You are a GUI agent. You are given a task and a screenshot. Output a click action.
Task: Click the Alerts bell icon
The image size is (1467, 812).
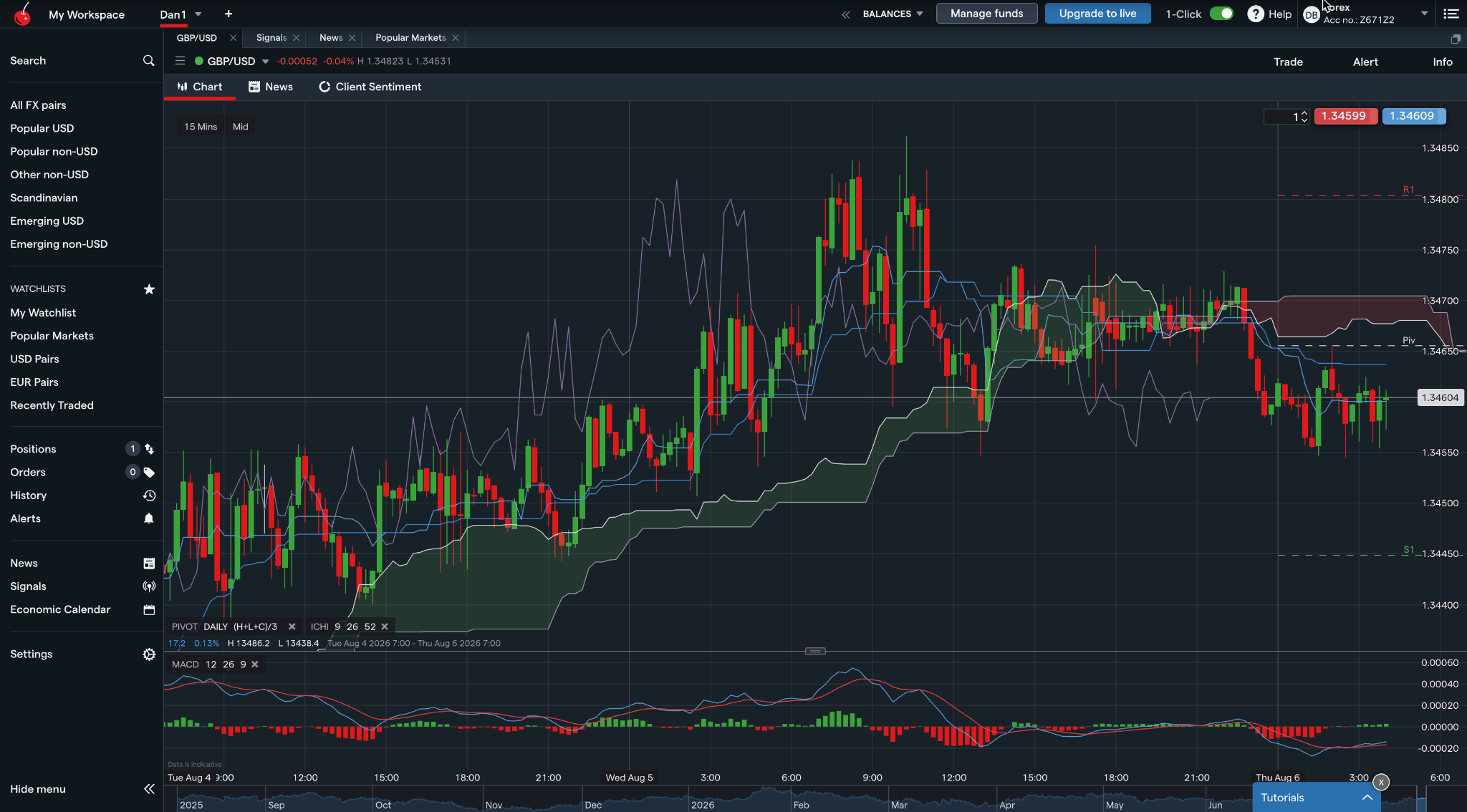click(x=149, y=518)
